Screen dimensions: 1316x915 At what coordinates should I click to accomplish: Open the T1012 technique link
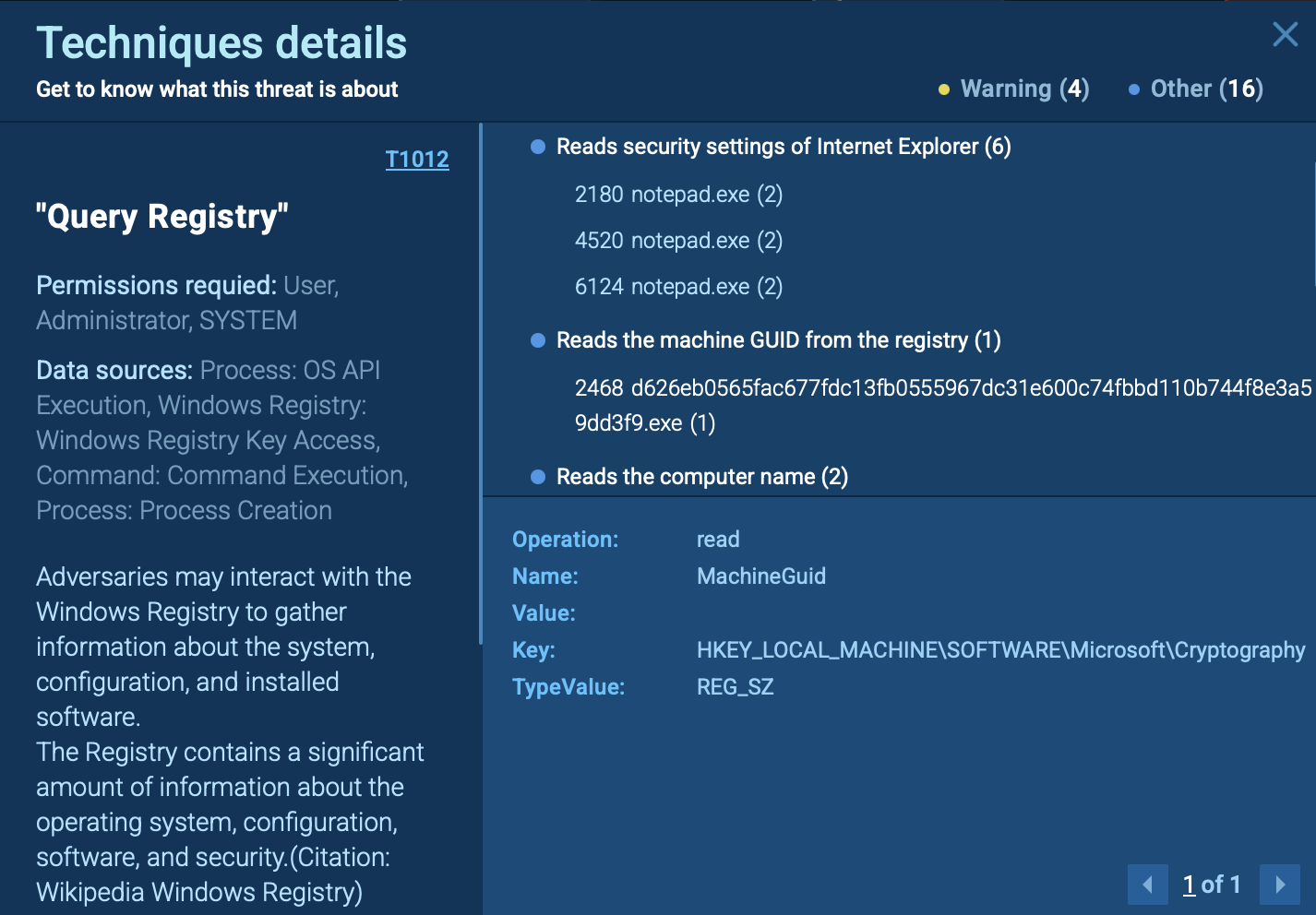pyautogui.click(x=417, y=160)
